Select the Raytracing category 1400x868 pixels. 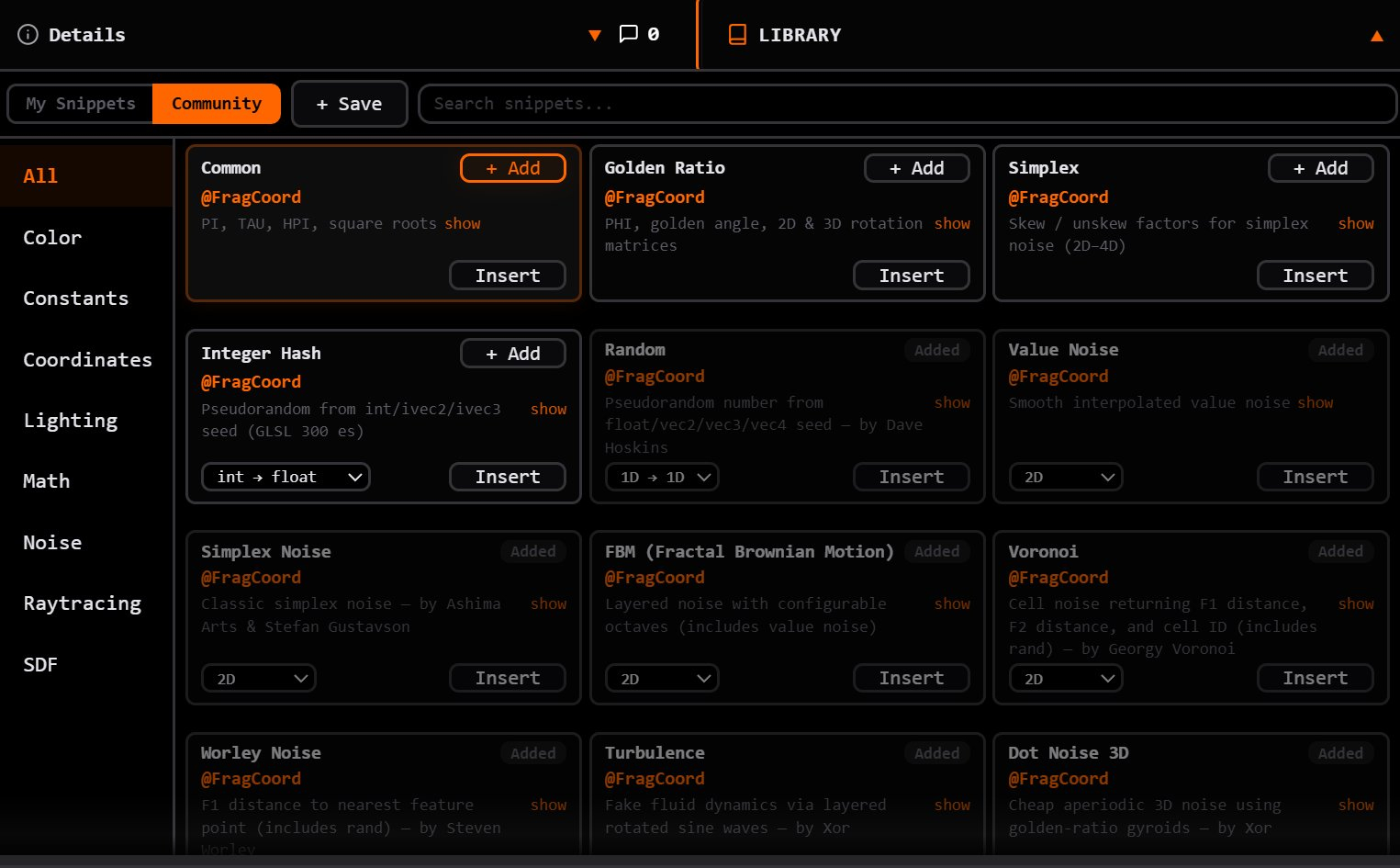click(83, 603)
